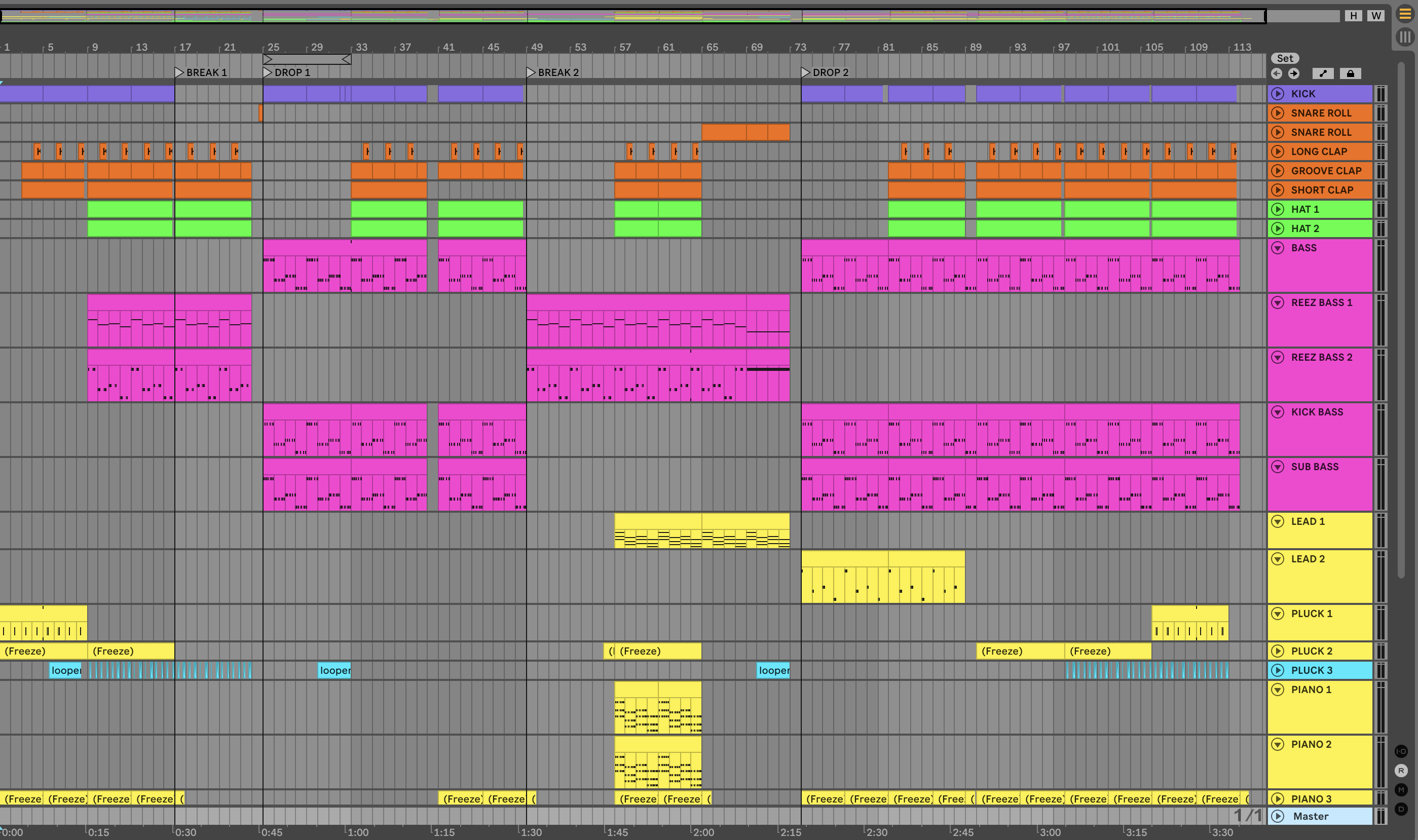1418x840 pixels.
Task: Switch to Arrangement view selector icon
Action: (x=1404, y=14)
